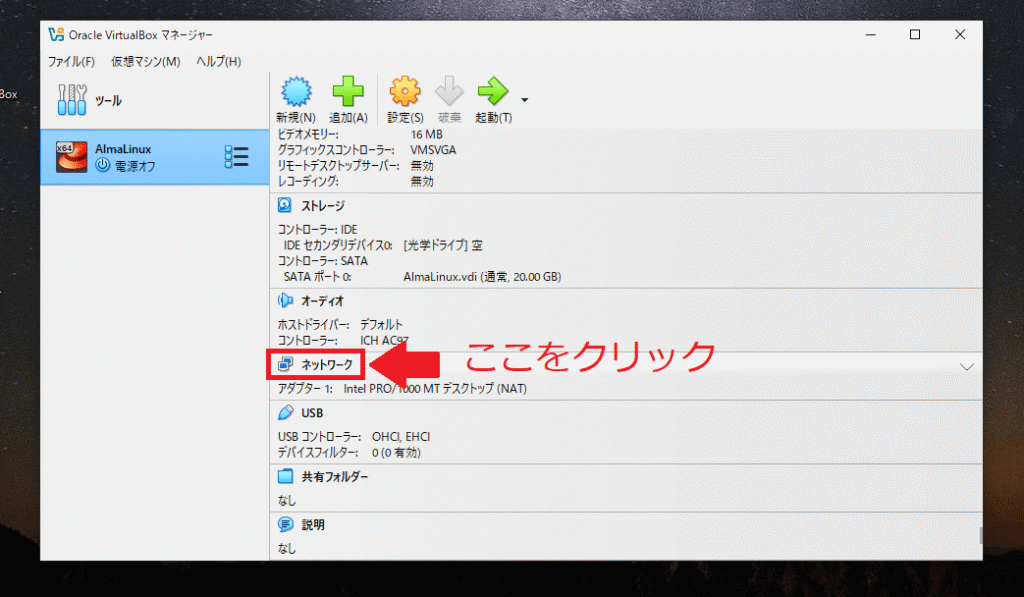Click the [光学ドライブ] 空 text
This screenshot has height=597, width=1024.
click(443, 246)
